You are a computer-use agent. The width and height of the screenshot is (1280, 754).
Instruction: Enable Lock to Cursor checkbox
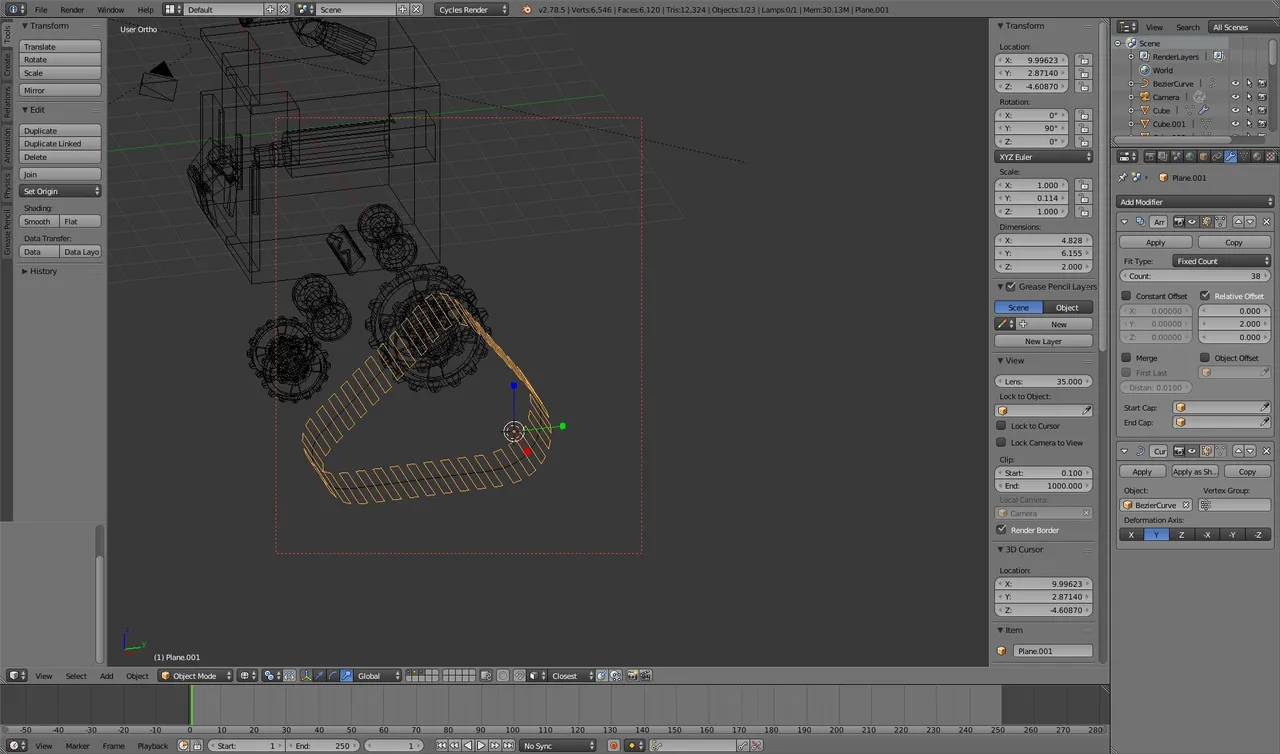[x=1001, y=426]
